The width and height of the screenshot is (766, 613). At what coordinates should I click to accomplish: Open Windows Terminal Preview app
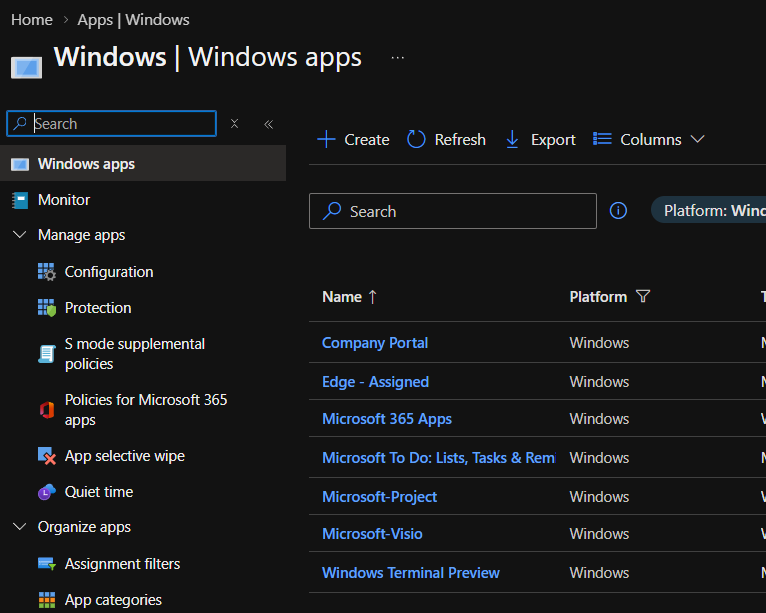click(411, 572)
